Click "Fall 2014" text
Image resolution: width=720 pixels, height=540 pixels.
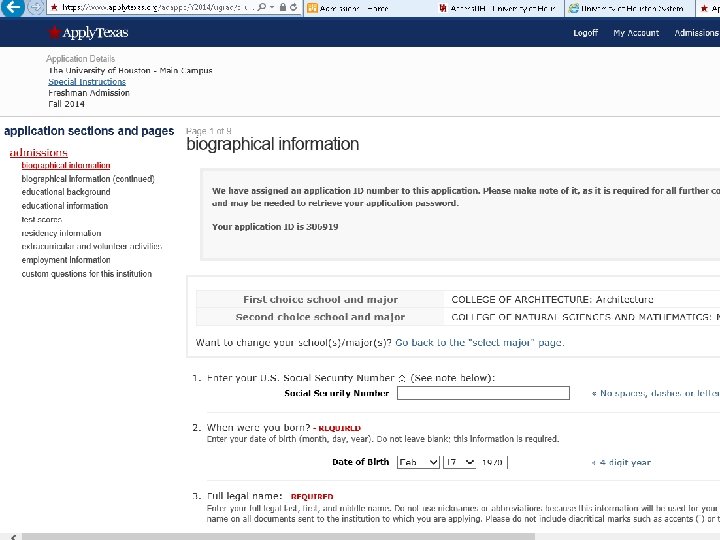(x=66, y=104)
